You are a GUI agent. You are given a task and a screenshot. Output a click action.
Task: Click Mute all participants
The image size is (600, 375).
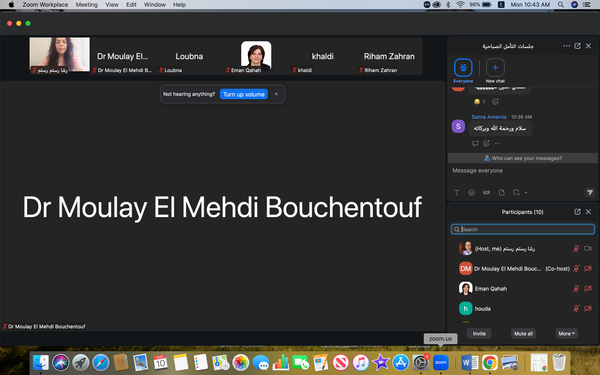[x=523, y=334]
